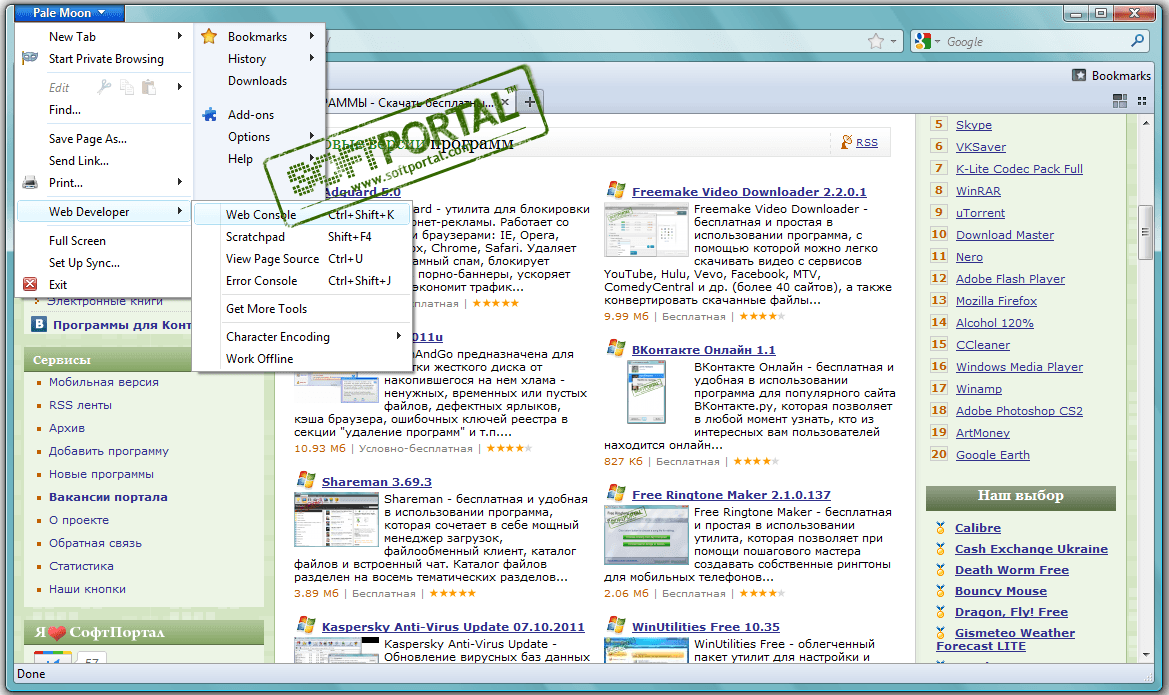Open the Skype link in top list
The image size is (1169, 695).
[x=974, y=125]
